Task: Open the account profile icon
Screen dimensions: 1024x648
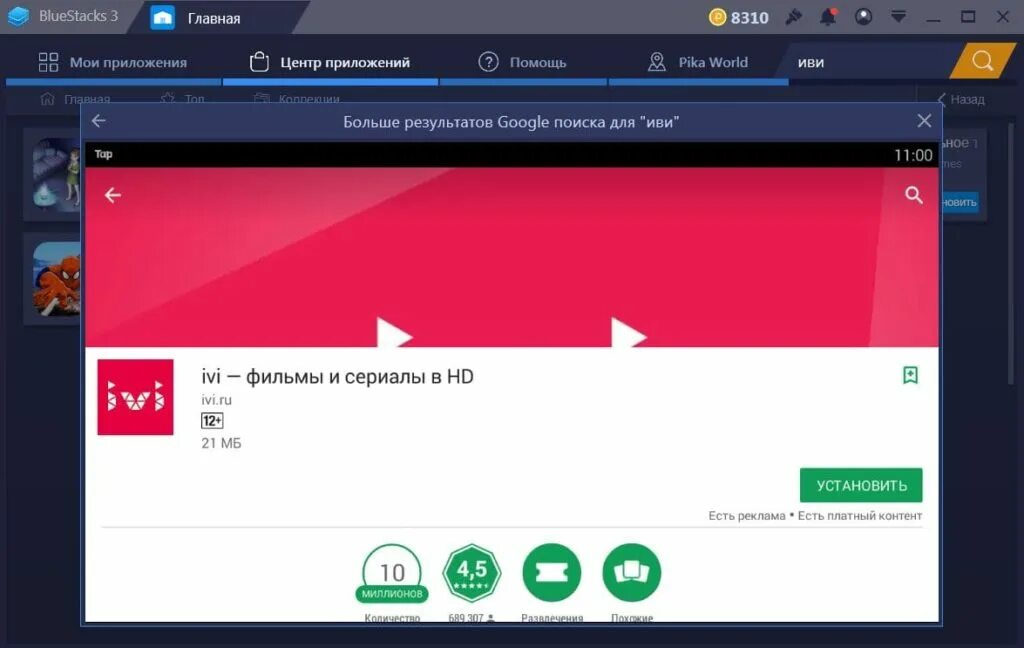Action: 863,17
